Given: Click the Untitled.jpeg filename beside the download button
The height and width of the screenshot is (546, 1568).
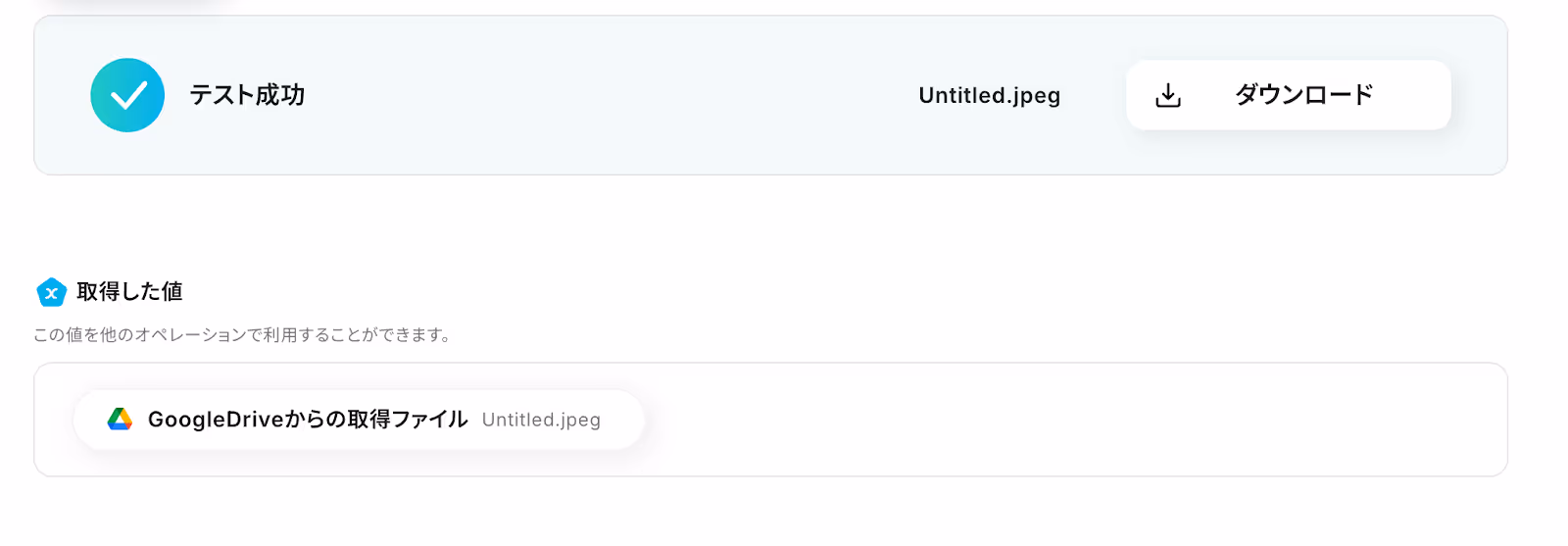Looking at the screenshot, I should pyautogui.click(x=989, y=95).
